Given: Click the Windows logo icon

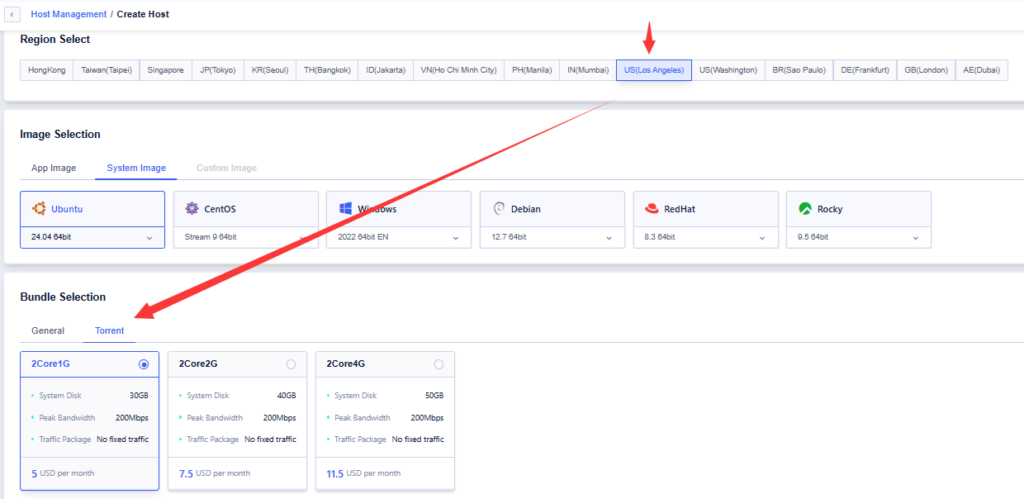Looking at the screenshot, I should [x=345, y=209].
